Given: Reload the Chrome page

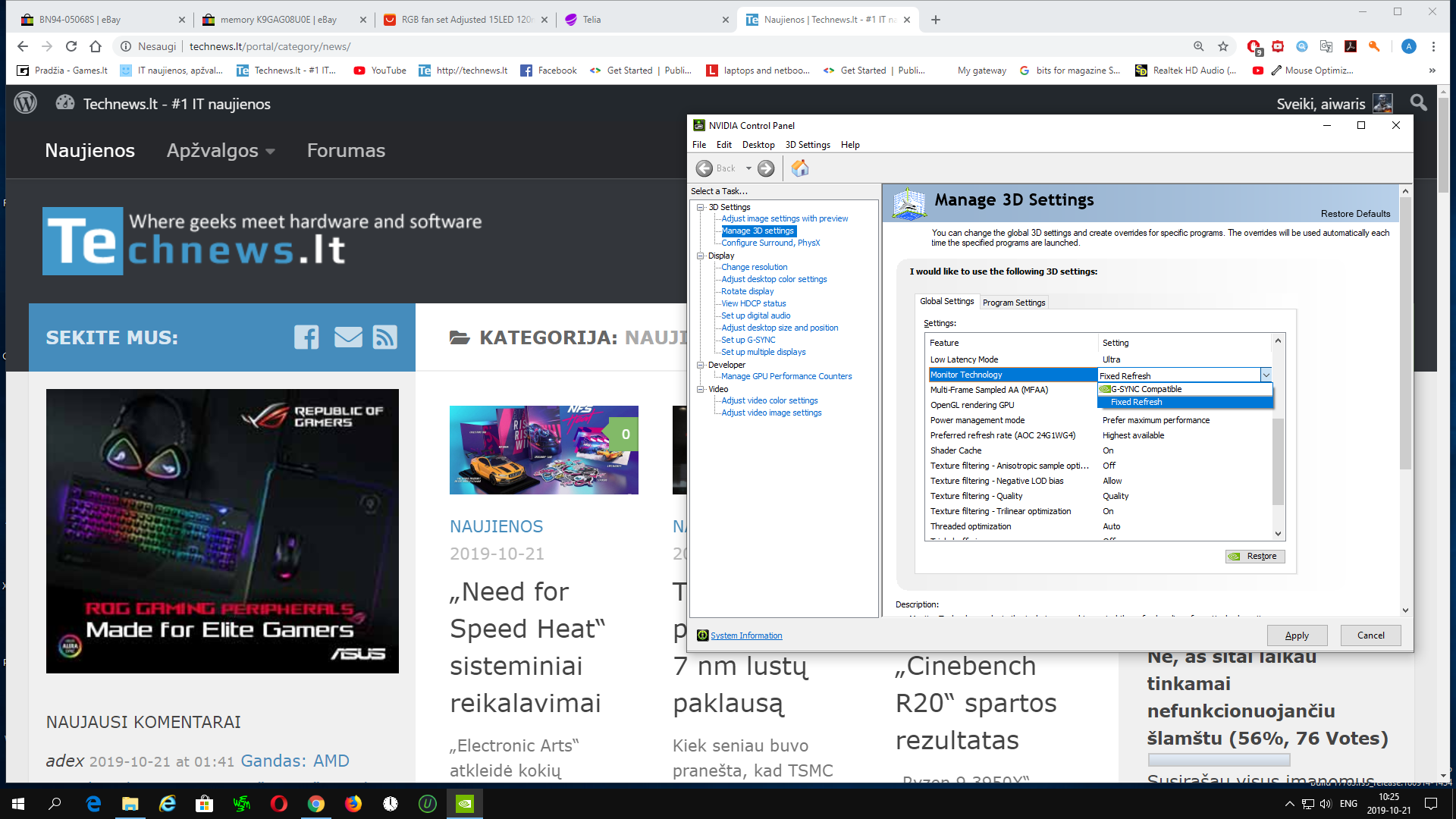Looking at the screenshot, I should 71,46.
